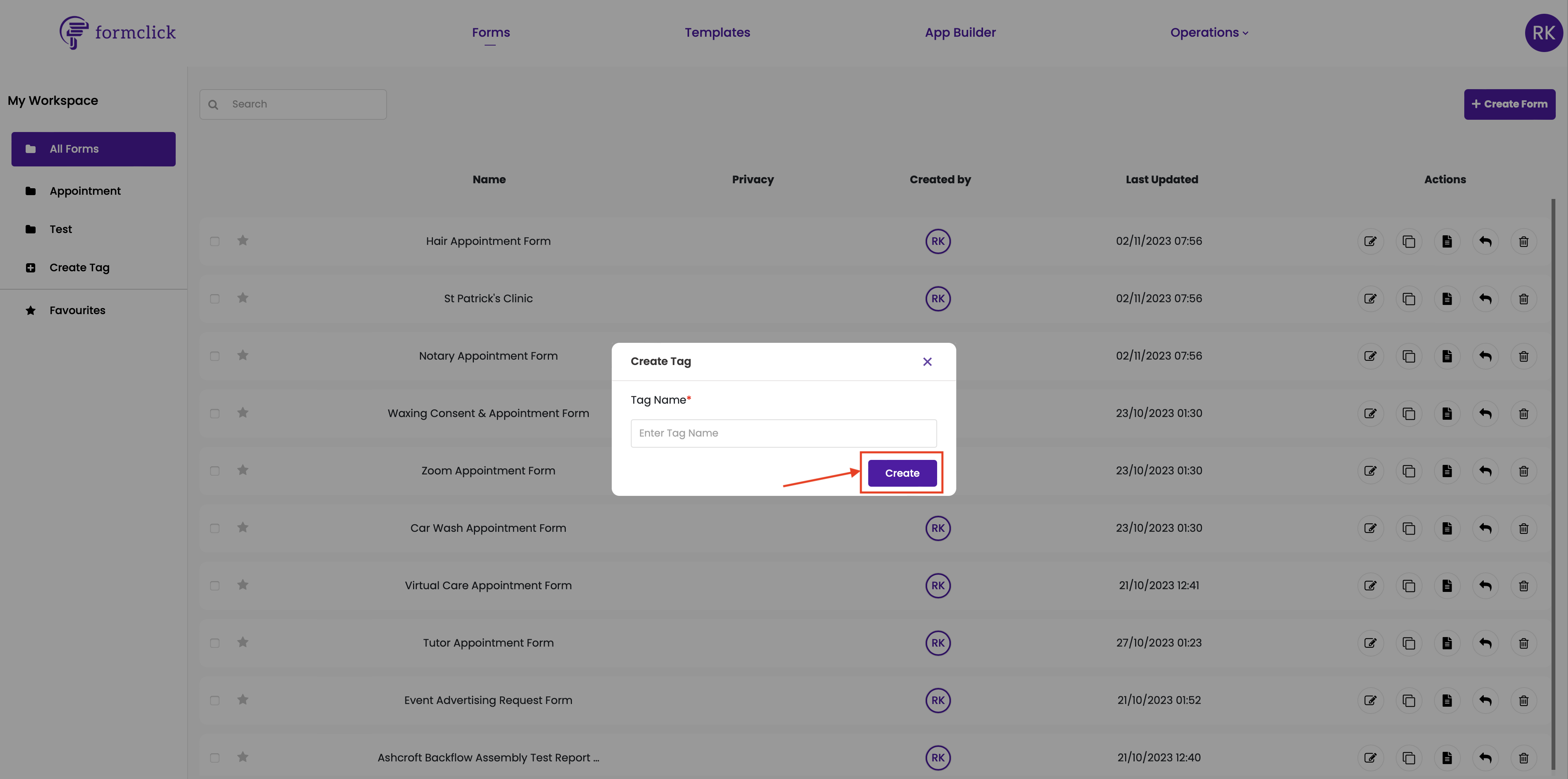Click the formclick logo
The width and height of the screenshot is (1568, 779).
pos(118,32)
